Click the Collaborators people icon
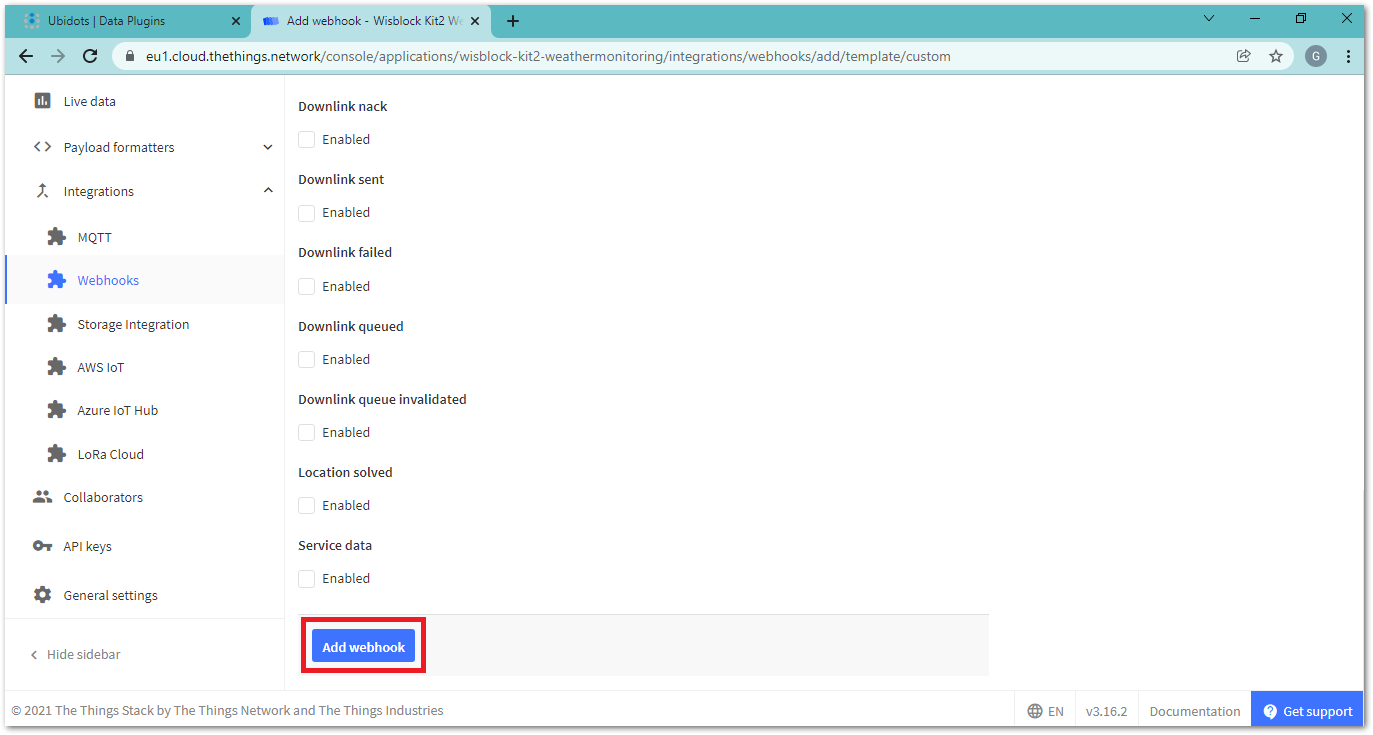The width and height of the screenshot is (1373, 735). (x=42, y=497)
